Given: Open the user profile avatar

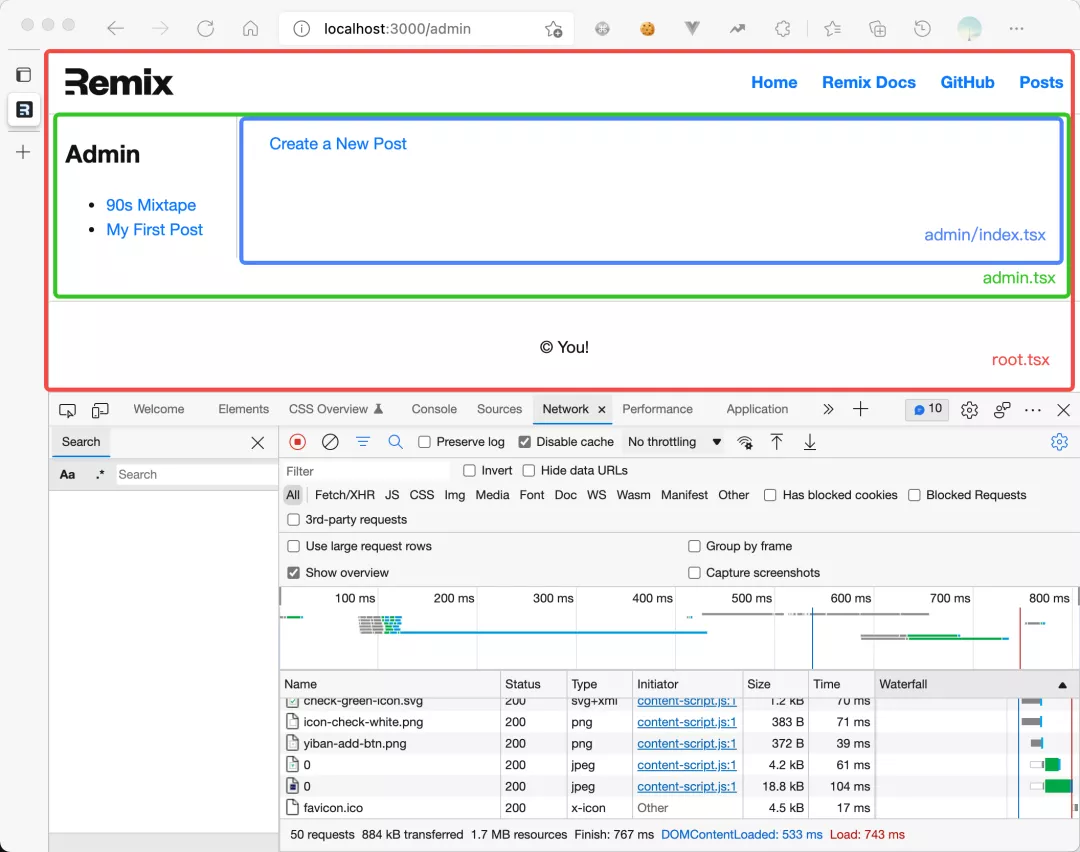Looking at the screenshot, I should (x=969, y=28).
